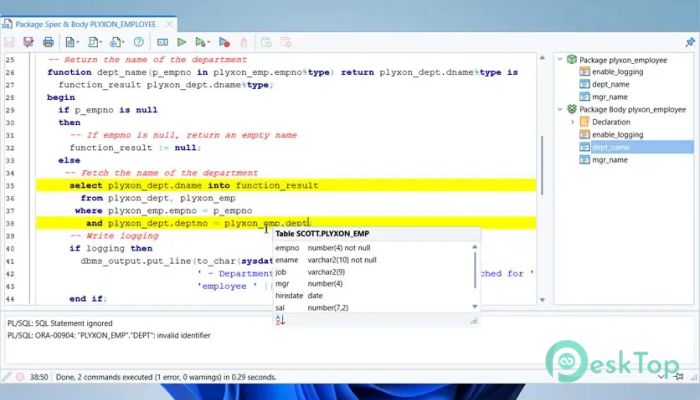Switch to Package Spec & Body PLYXON_EMPLOYEE tab

click(x=85, y=24)
